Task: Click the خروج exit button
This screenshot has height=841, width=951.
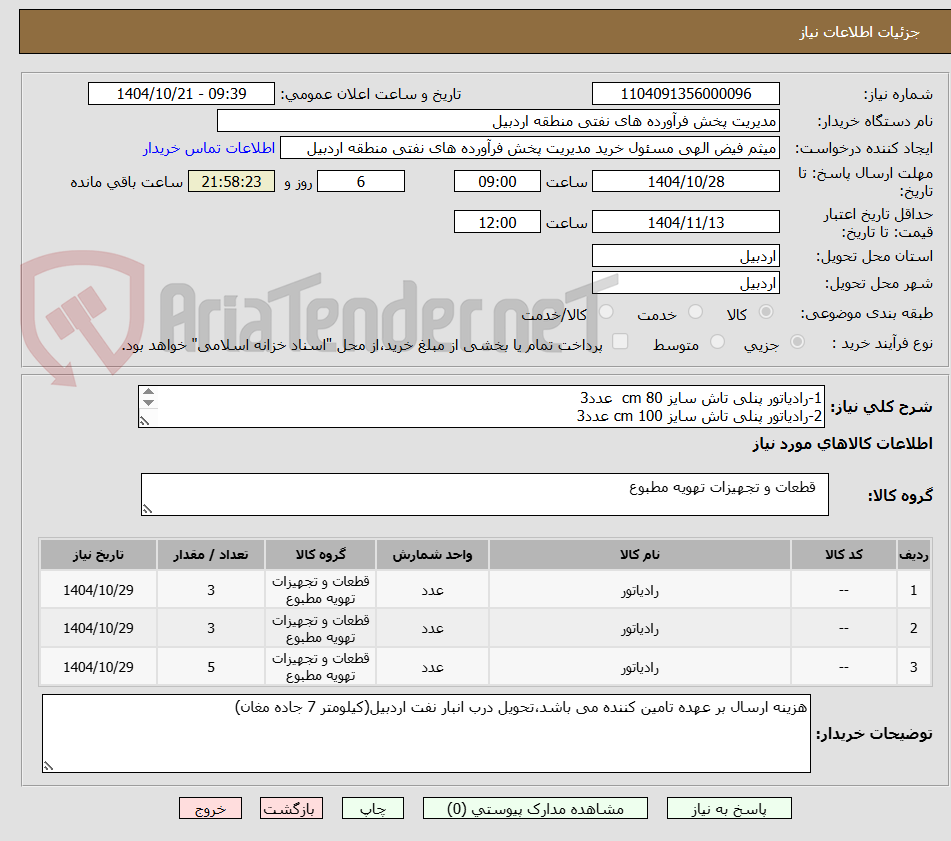Action: (210, 808)
